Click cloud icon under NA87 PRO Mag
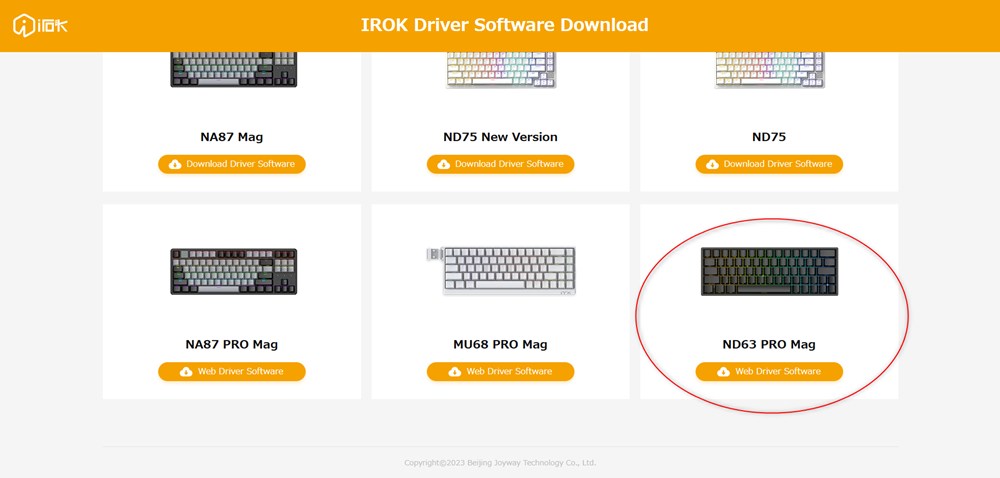Image resolution: width=1000 pixels, height=478 pixels. (x=186, y=372)
